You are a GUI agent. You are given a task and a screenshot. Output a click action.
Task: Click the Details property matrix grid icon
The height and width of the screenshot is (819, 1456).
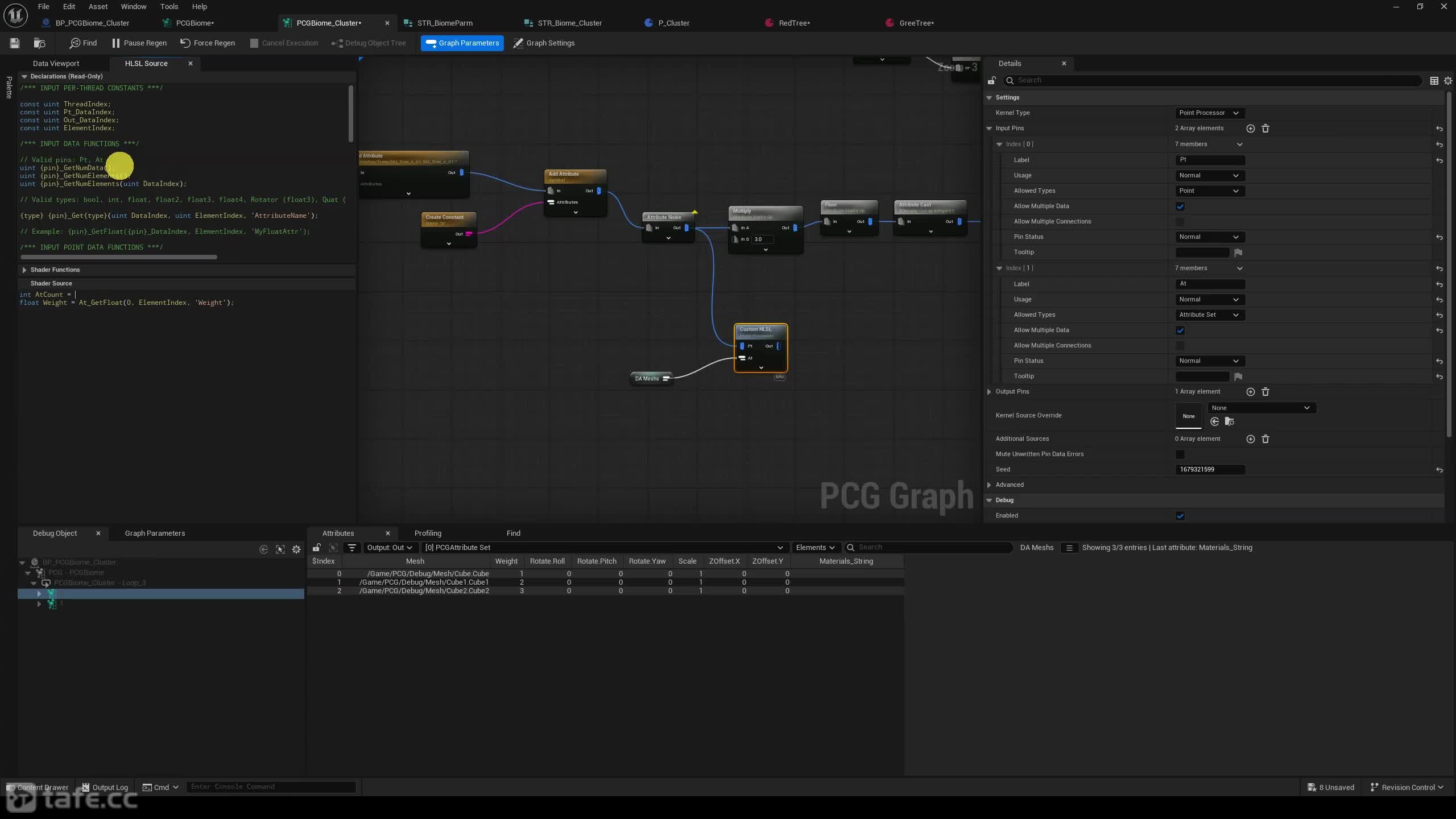tap(1434, 81)
